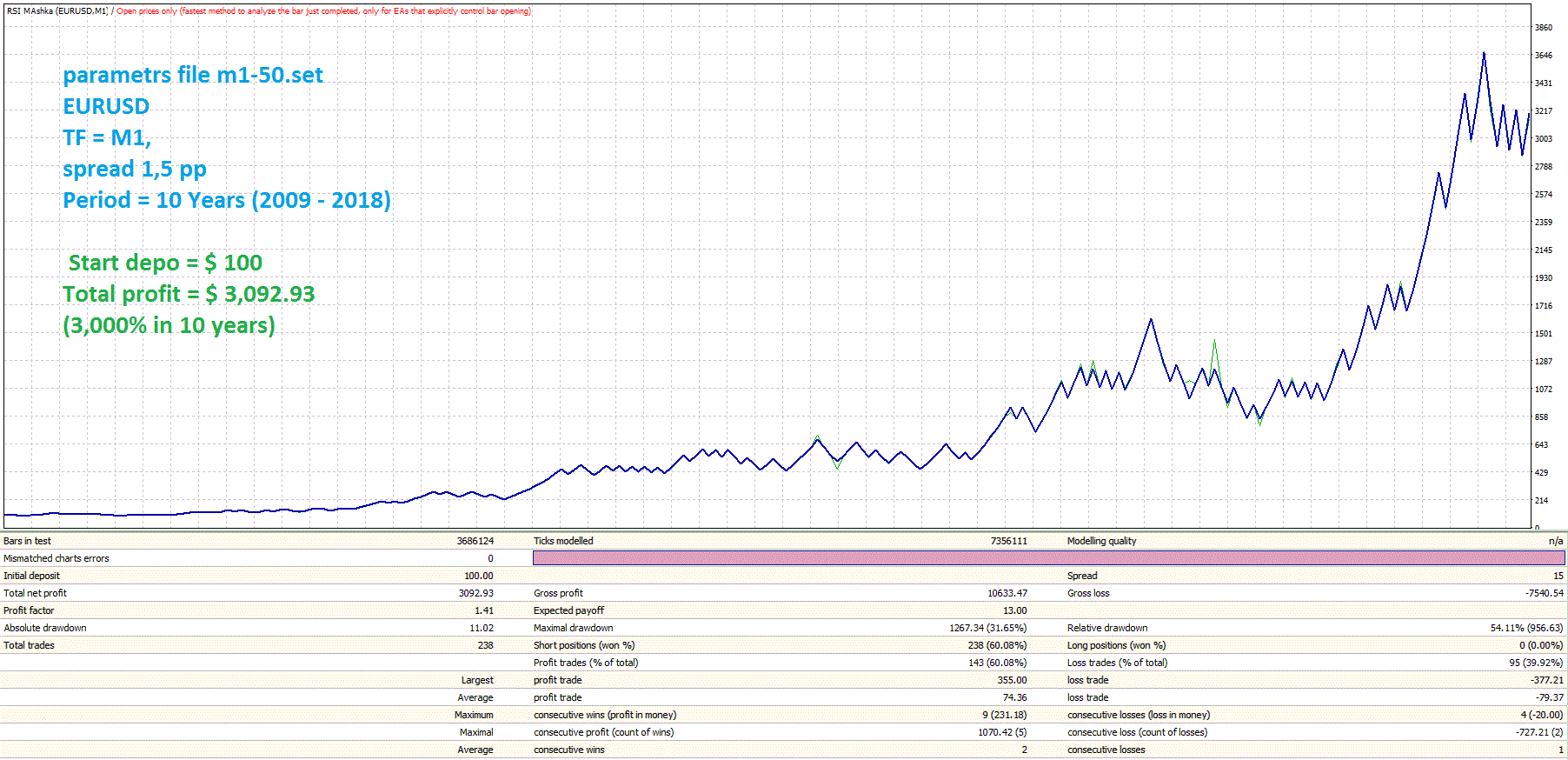The width and height of the screenshot is (1568, 760).
Task: Click the red 'Open prices only' note
Action: pyautogui.click(x=323, y=11)
